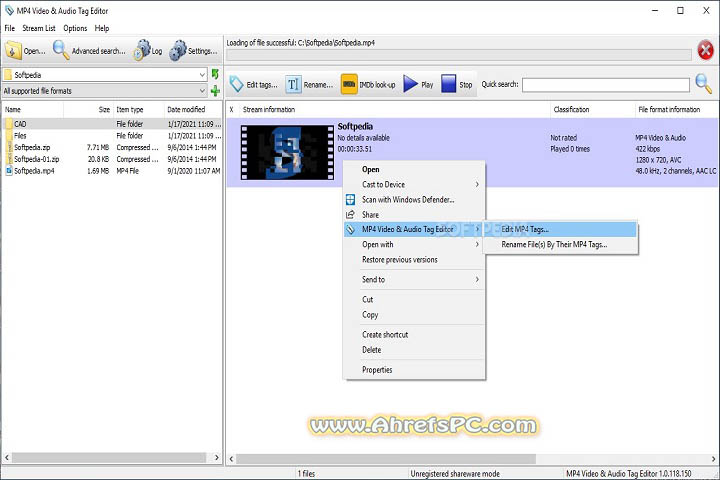Click the tag icon beside MP4 Video & Audio Tag Editor
720x480 pixels.
coord(350,229)
